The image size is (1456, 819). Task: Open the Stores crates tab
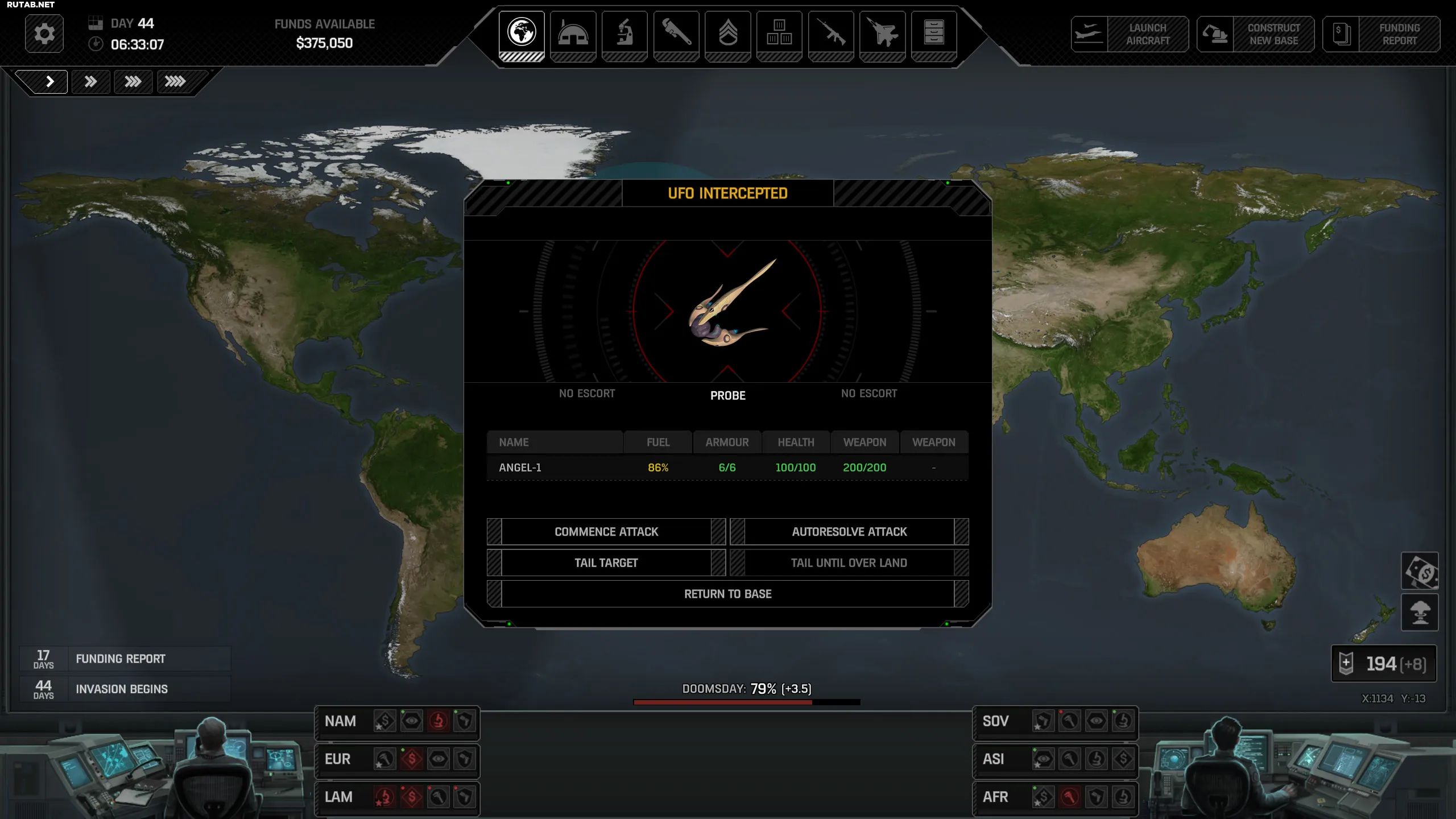pyautogui.click(x=779, y=33)
